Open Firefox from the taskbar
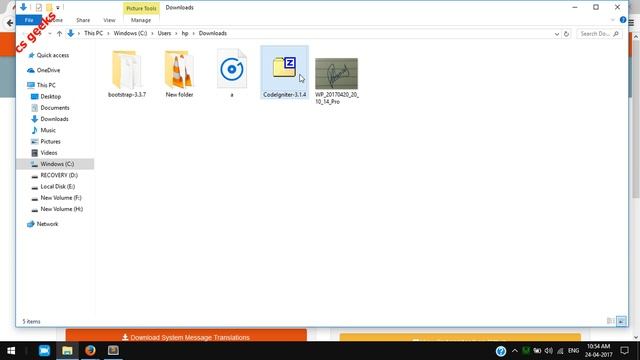The height and width of the screenshot is (360, 640). click(90, 351)
